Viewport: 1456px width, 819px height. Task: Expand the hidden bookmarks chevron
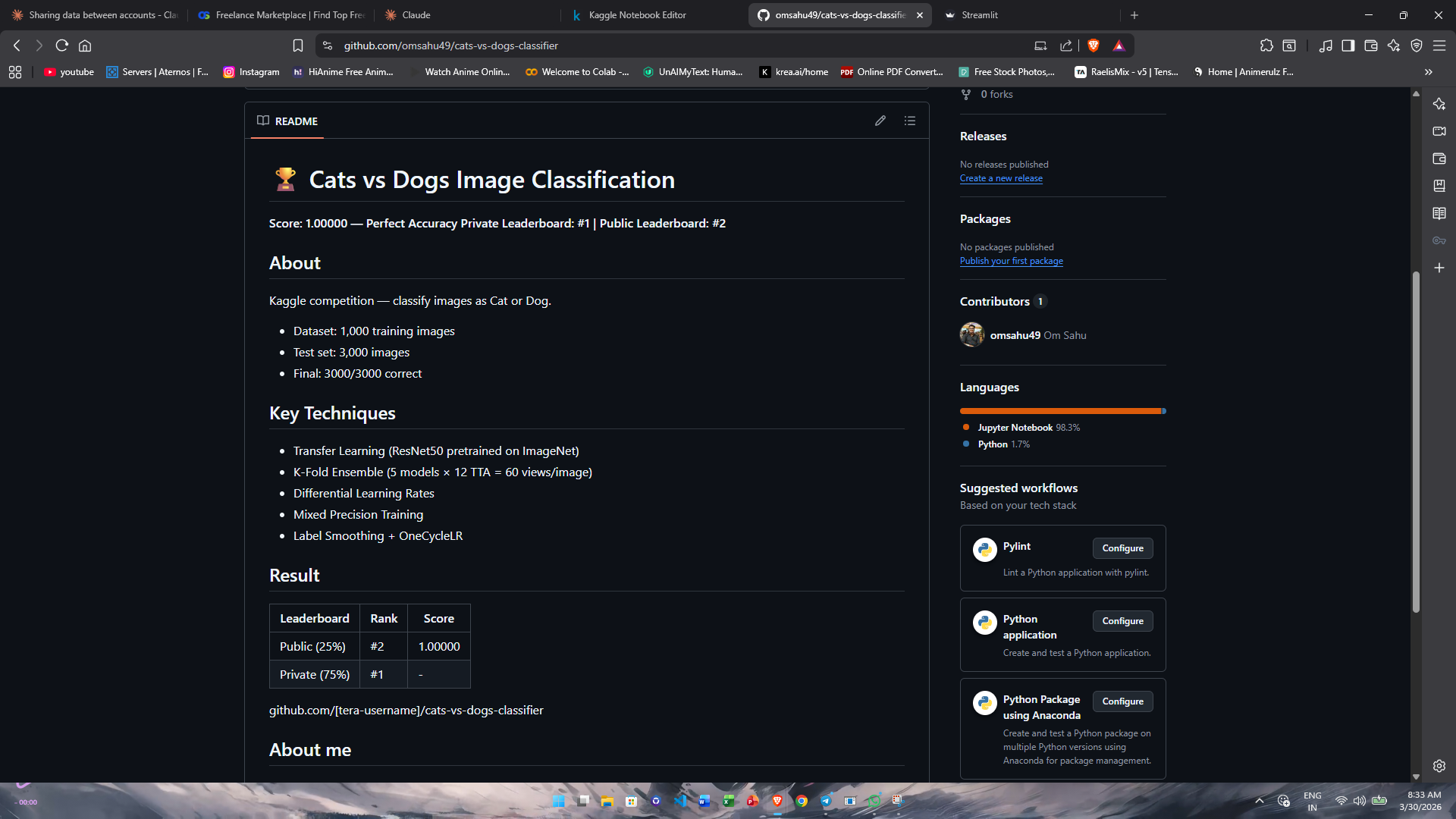point(1428,72)
